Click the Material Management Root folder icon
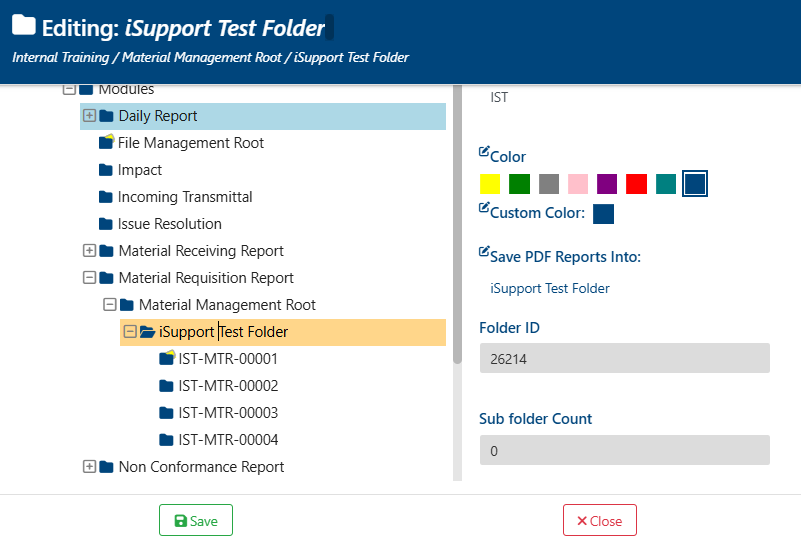Viewport: 801px width, 549px height. (127, 305)
